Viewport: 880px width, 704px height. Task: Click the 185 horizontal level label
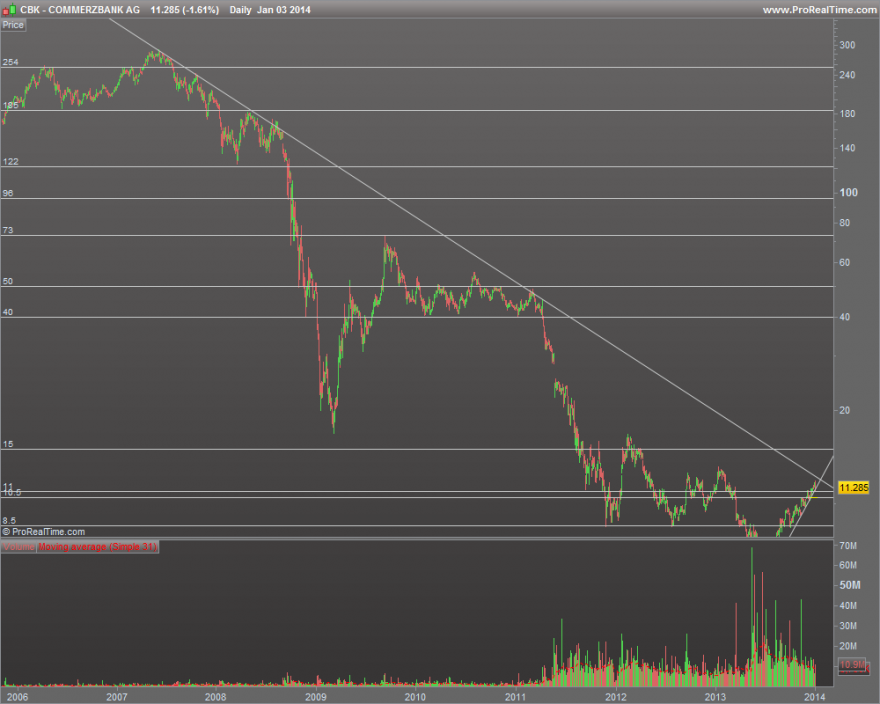point(10,105)
